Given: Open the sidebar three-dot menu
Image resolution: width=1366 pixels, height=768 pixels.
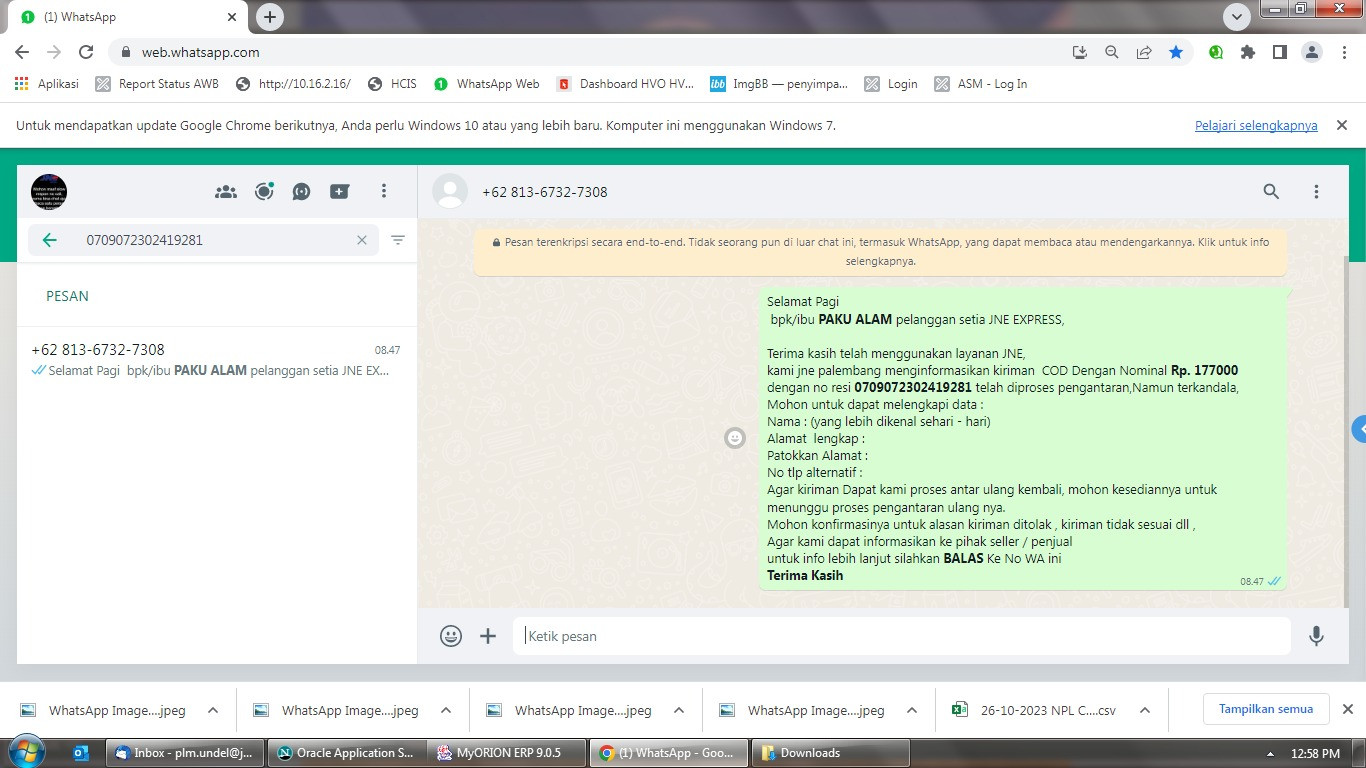Looking at the screenshot, I should tap(384, 191).
